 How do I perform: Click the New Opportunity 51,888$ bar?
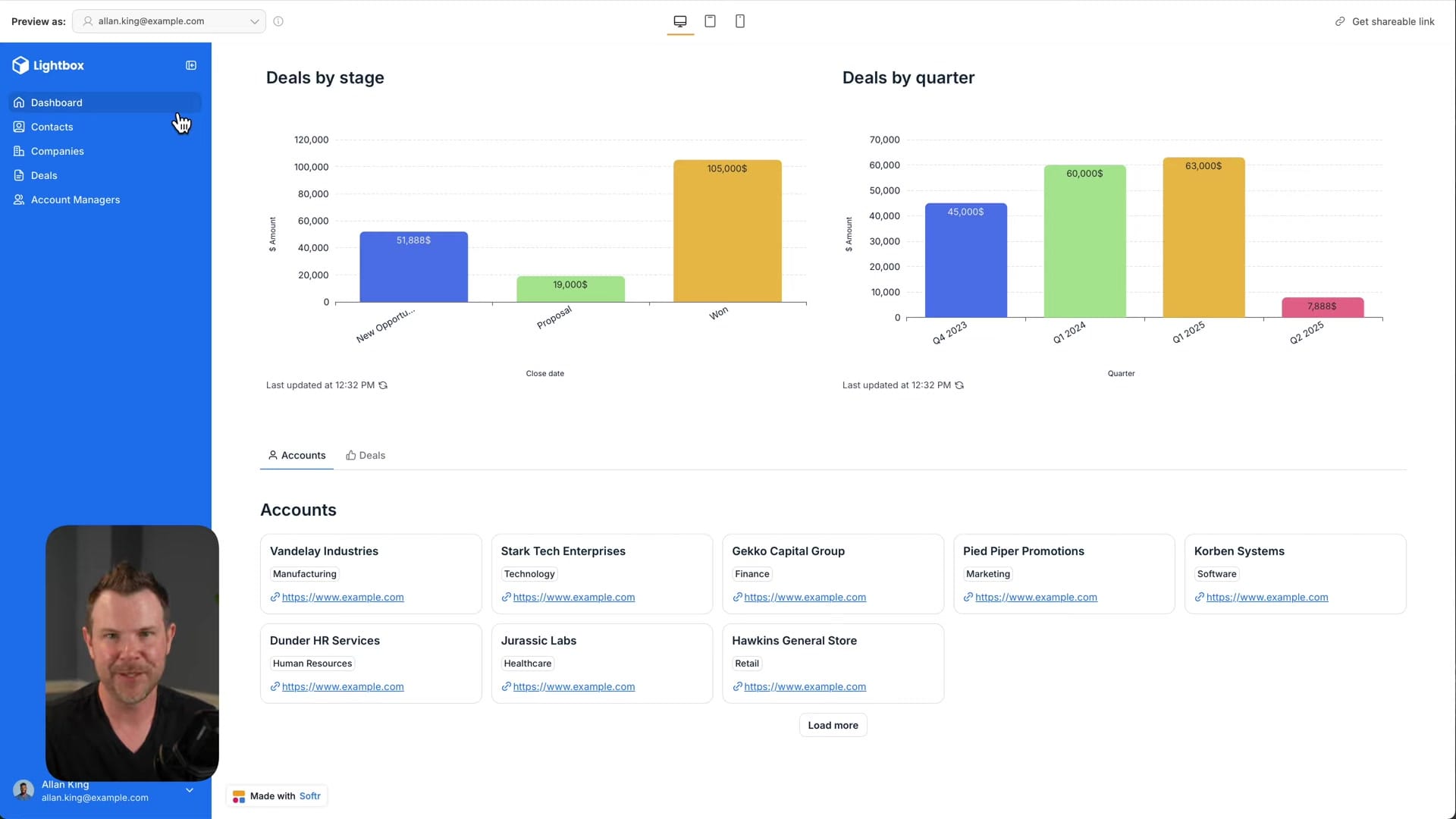coord(413,267)
